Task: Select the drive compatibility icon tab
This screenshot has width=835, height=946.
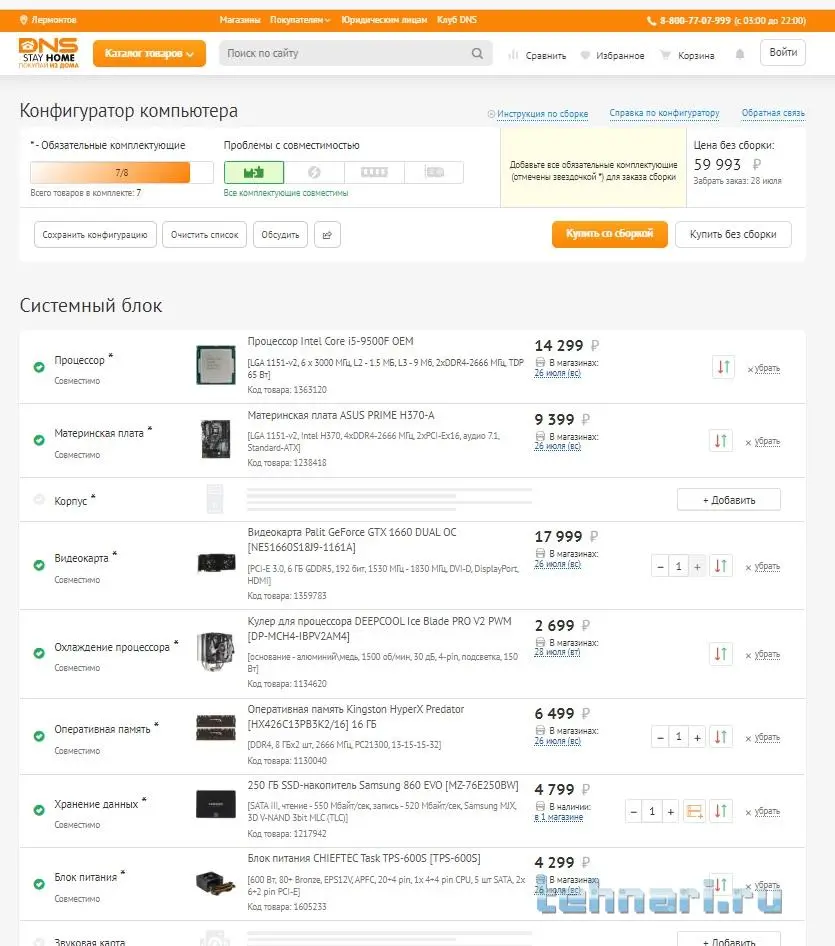Action: pyautogui.click(x=434, y=173)
